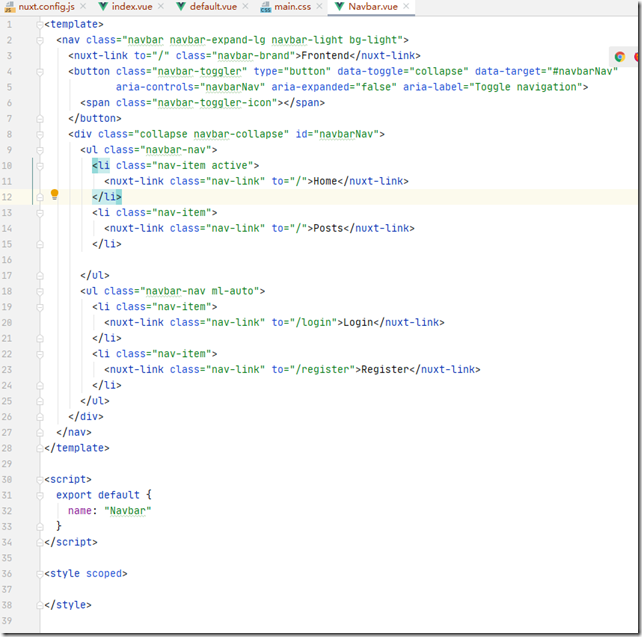Click "nav-item active" class value
The image size is (642, 637).
(203, 166)
